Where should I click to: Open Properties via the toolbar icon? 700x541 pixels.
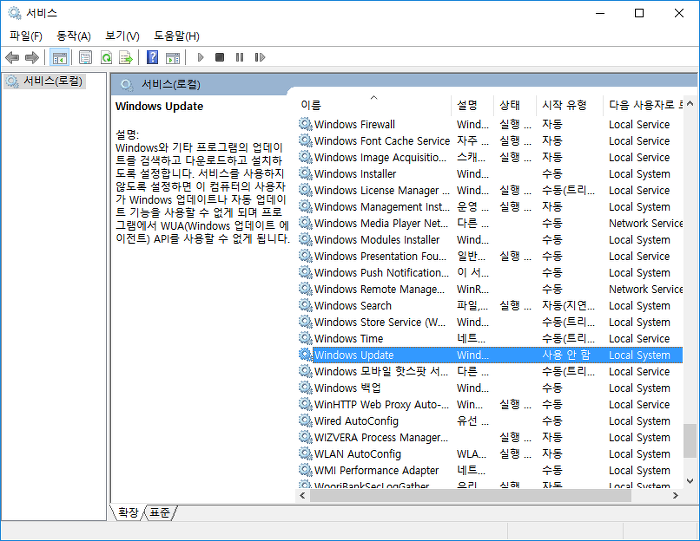pos(85,58)
